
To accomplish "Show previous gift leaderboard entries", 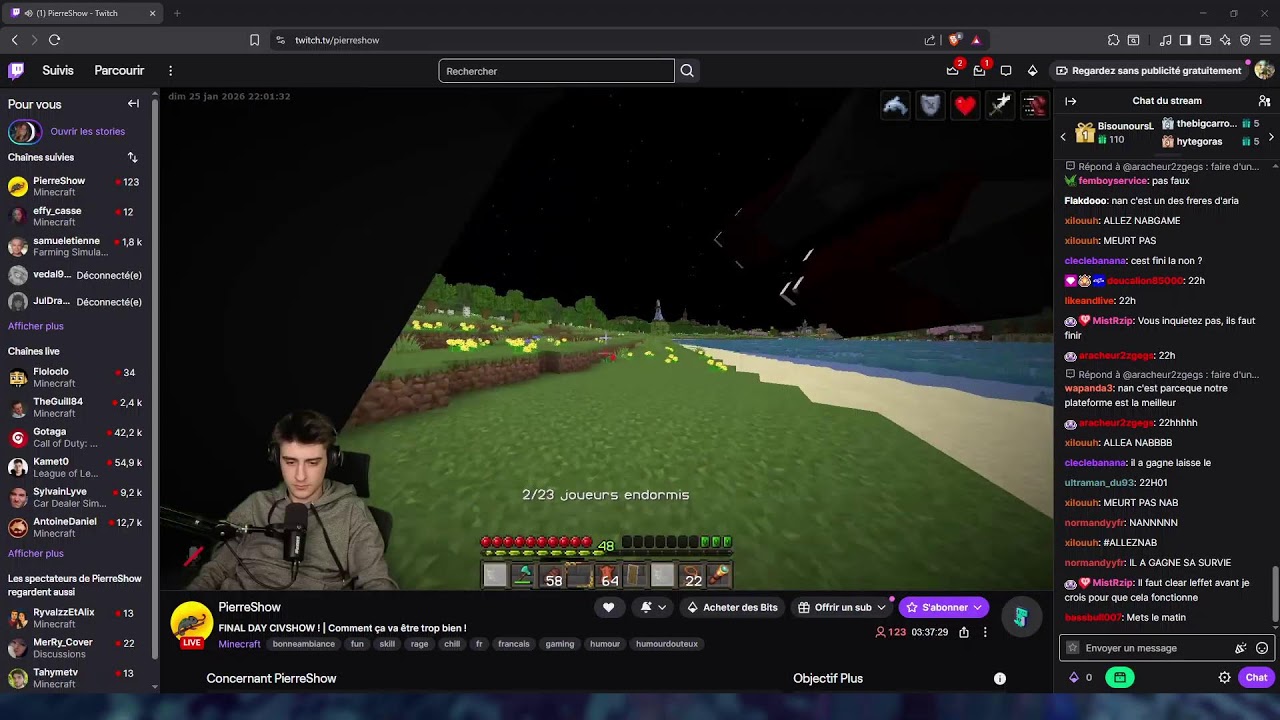I will click(x=1063, y=137).
